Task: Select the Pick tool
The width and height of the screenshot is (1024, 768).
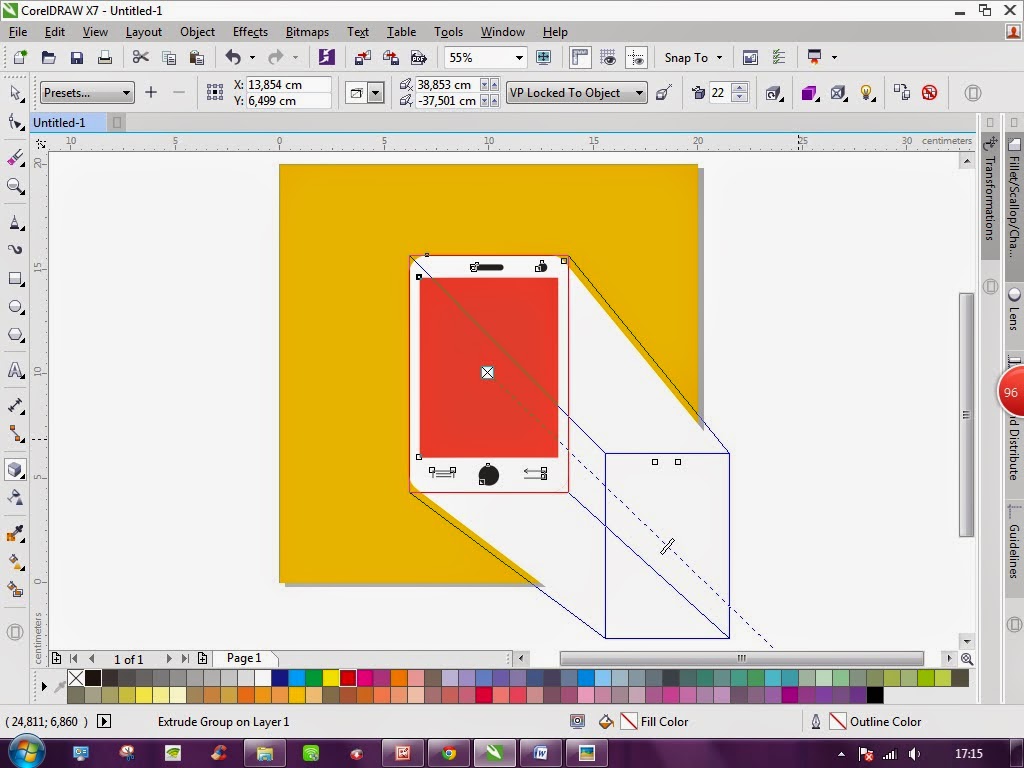Action: pyautogui.click(x=14, y=92)
